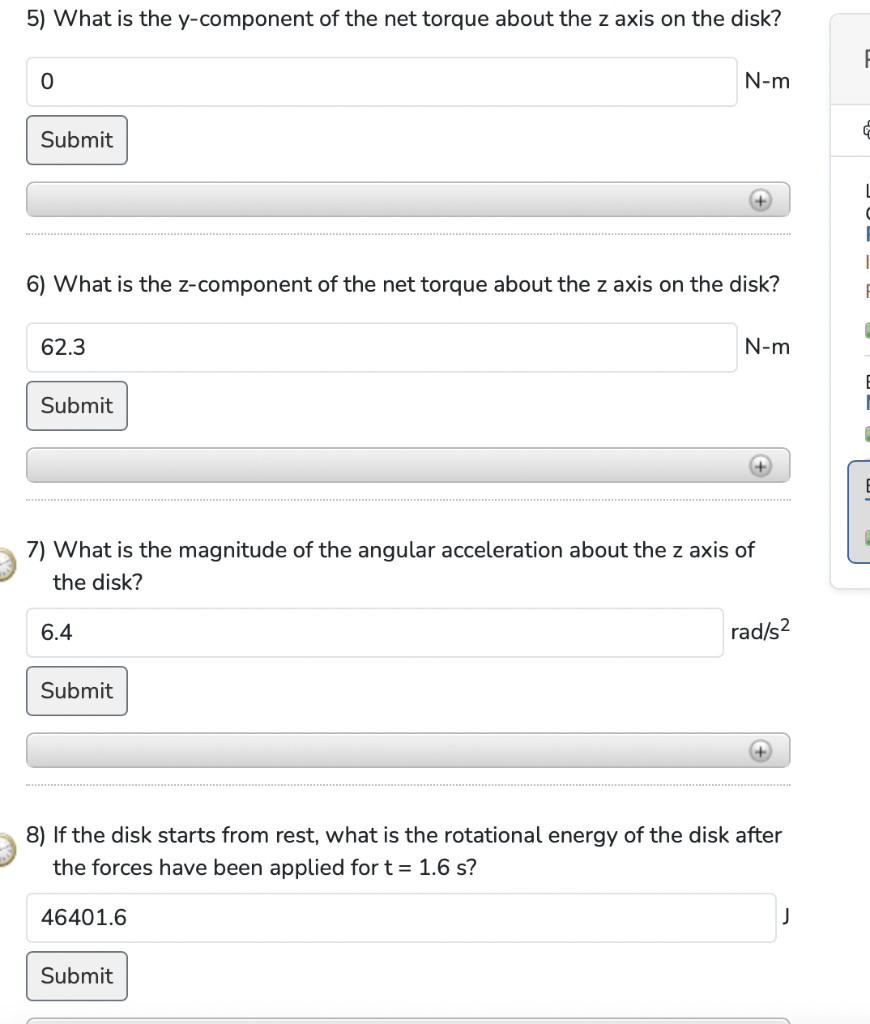Click the answer box containing 6.4
Viewport: 870px width, 1024px height.
[x=374, y=632]
